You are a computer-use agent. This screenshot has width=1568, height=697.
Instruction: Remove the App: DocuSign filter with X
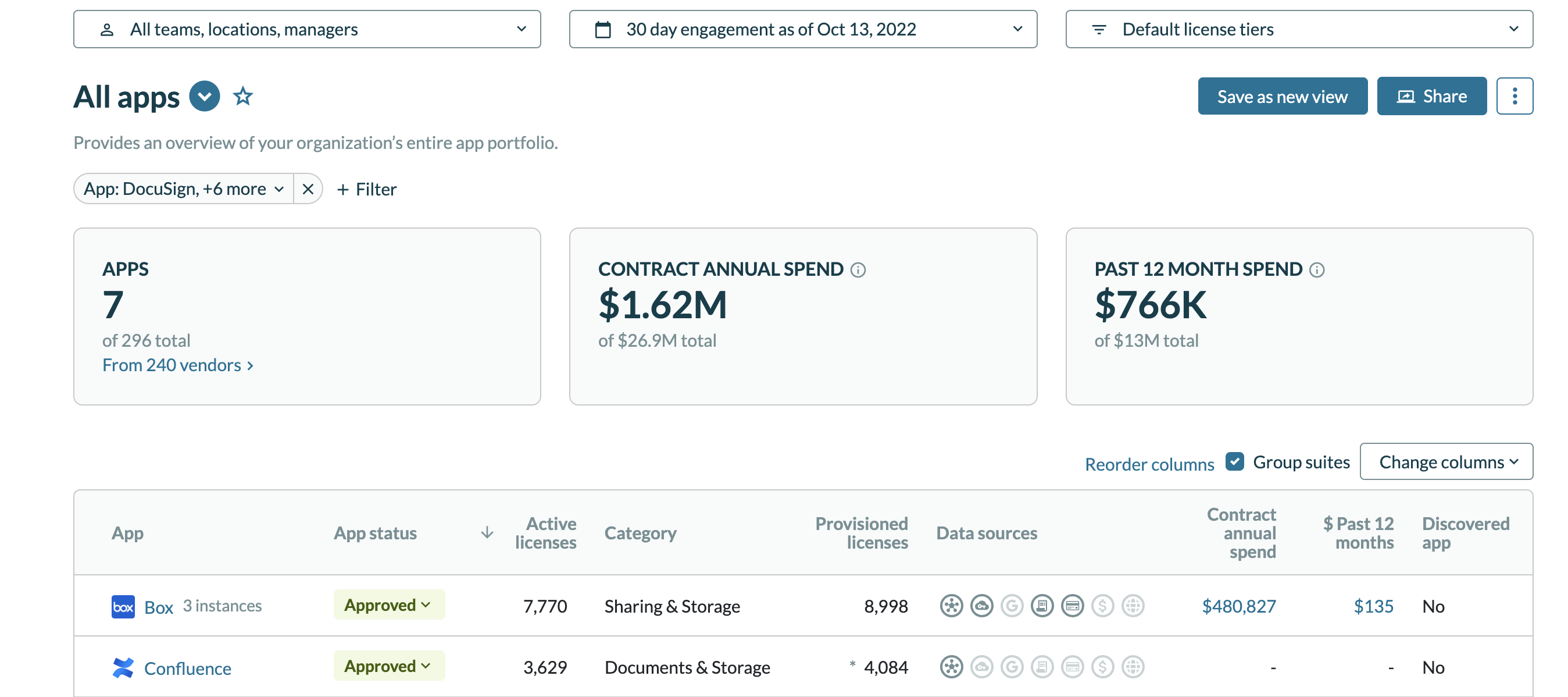click(308, 189)
